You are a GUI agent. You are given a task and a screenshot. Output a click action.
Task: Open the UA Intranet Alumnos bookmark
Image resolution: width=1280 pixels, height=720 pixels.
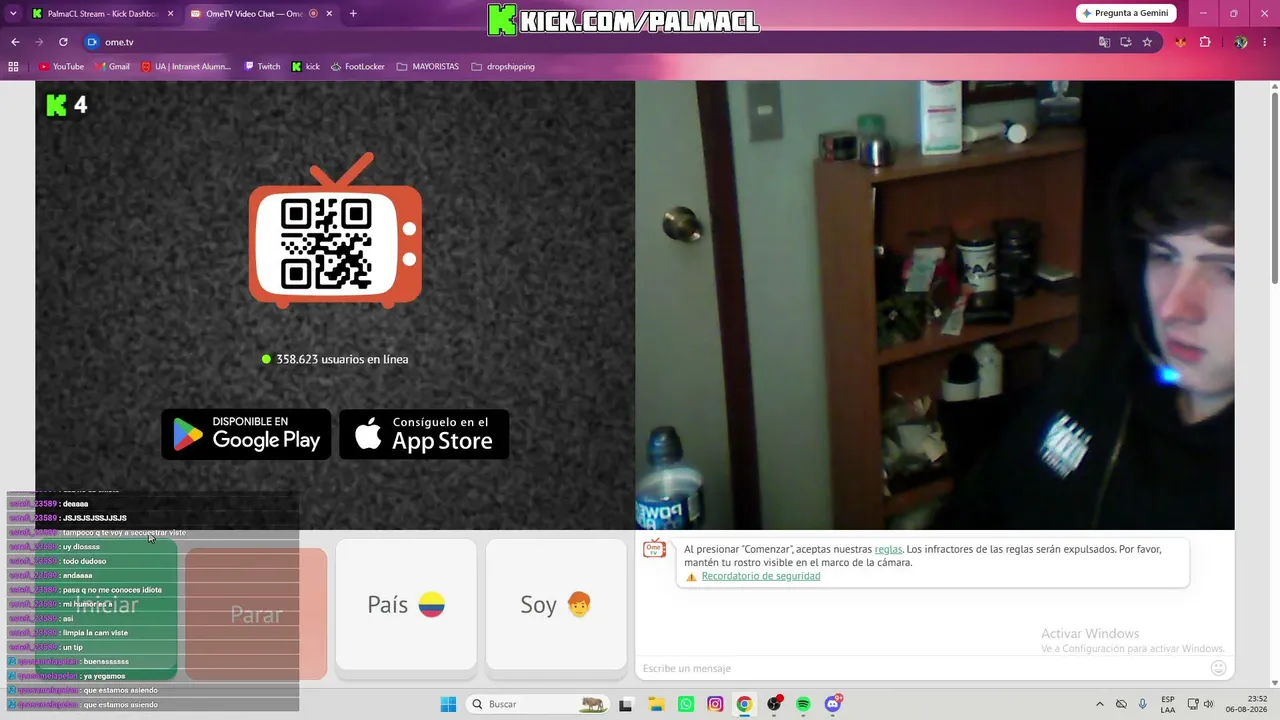coord(186,67)
